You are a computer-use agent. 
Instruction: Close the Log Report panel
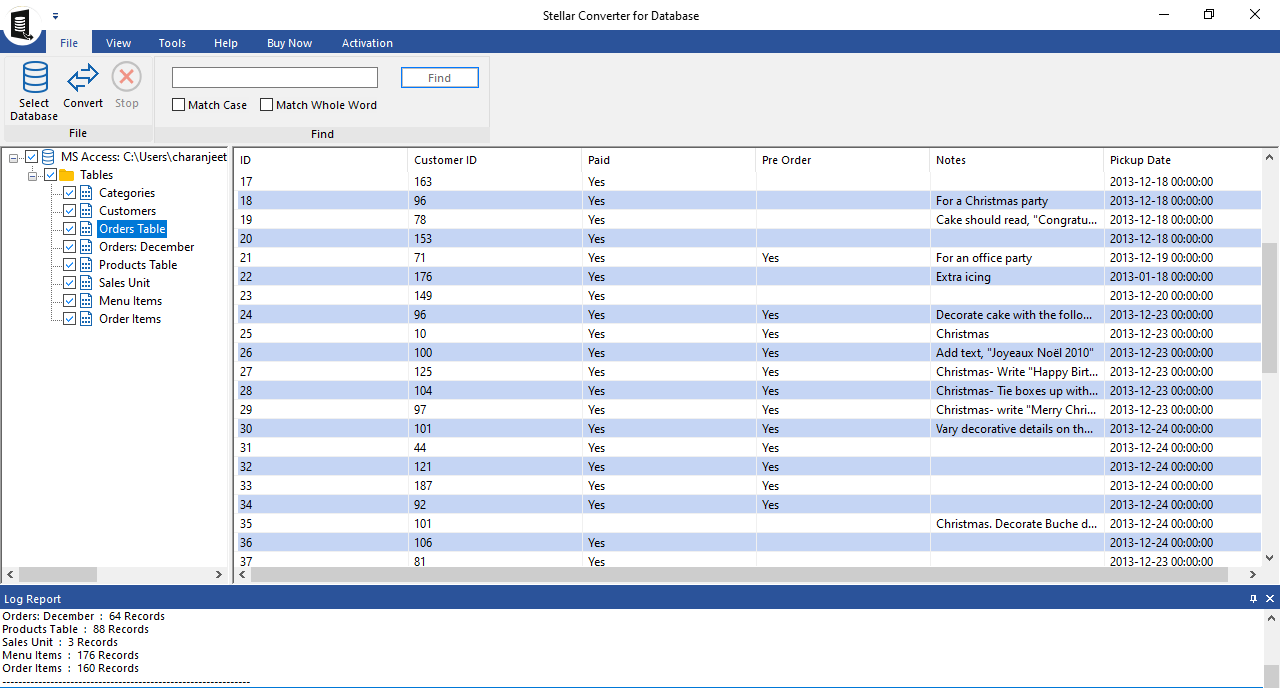tap(1270, 599)
